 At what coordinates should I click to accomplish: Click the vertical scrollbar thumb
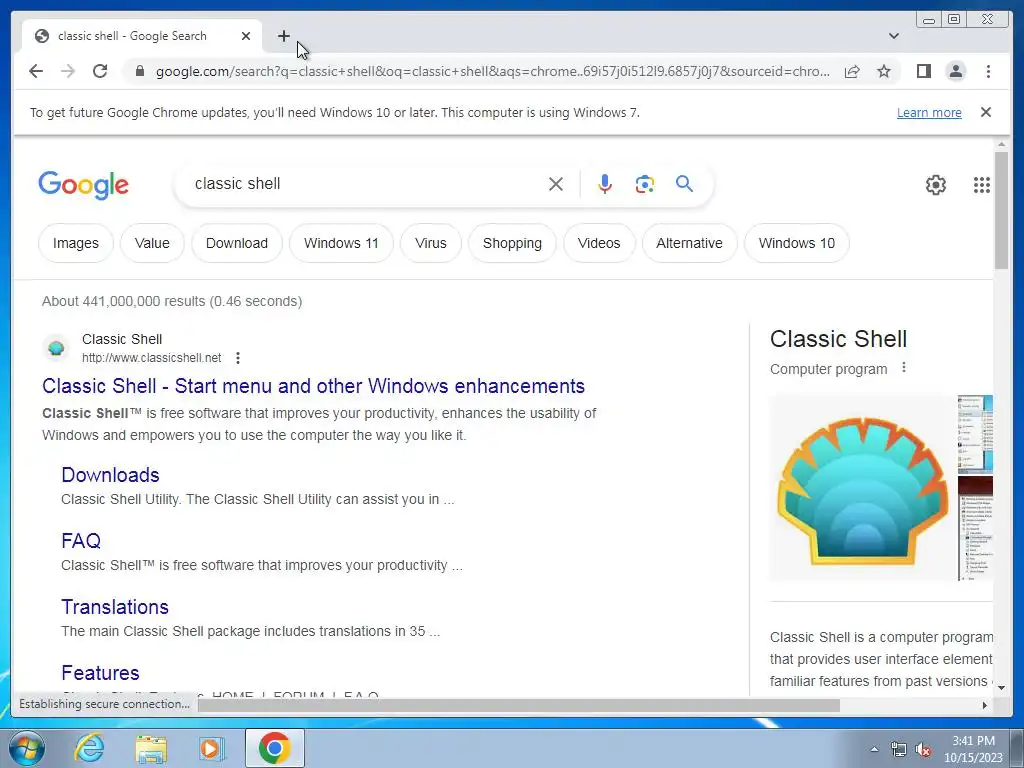pyautogui.click(x=1002, y=210)
